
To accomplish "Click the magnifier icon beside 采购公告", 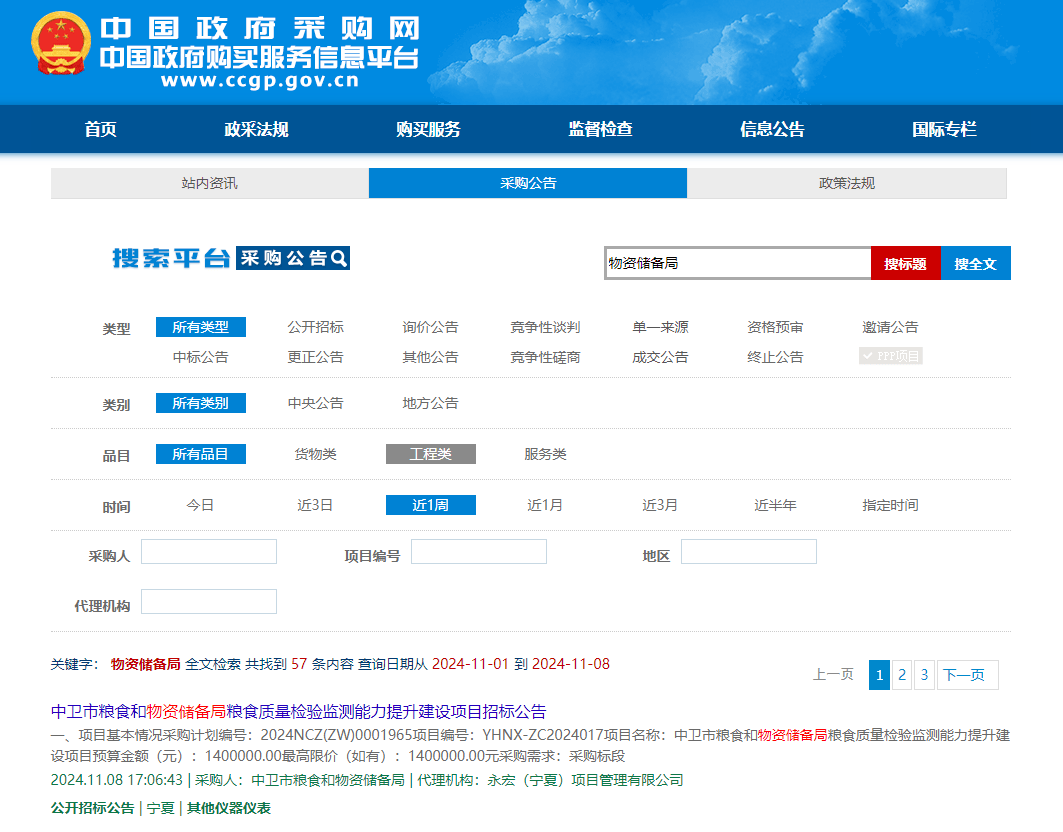I will pos(340,258).
